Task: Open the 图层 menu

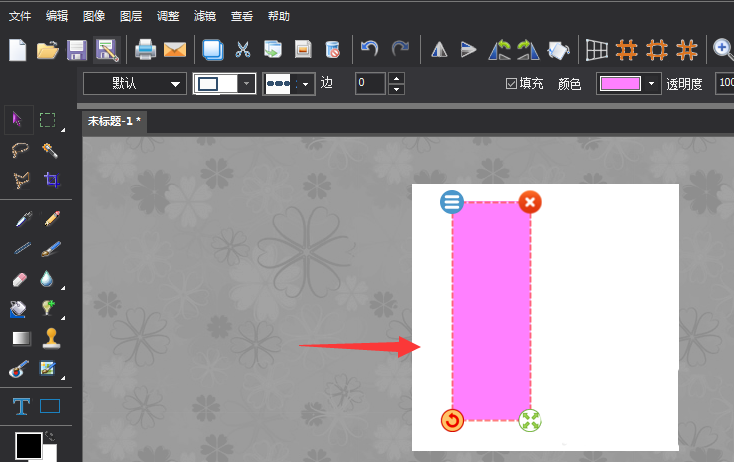Action: pos(131,16)
